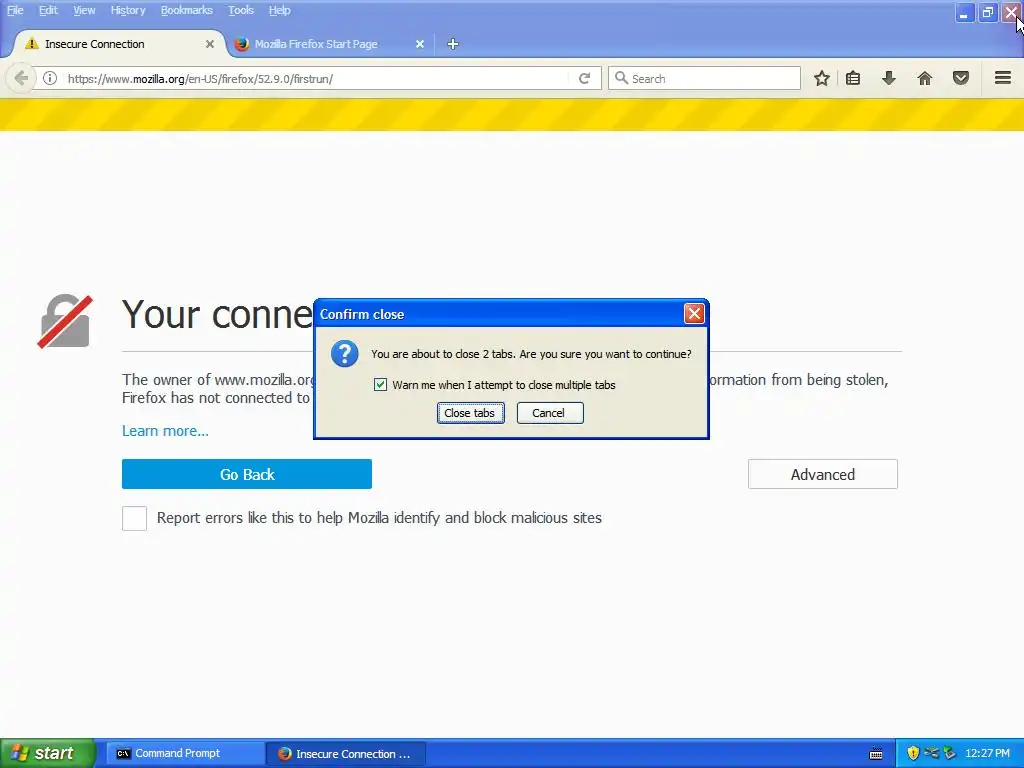The image size is (1024, 768).
Task: Uncheck Warn me when closing multiple tabs
Action: pyautogui.click(x=380, y=385)
